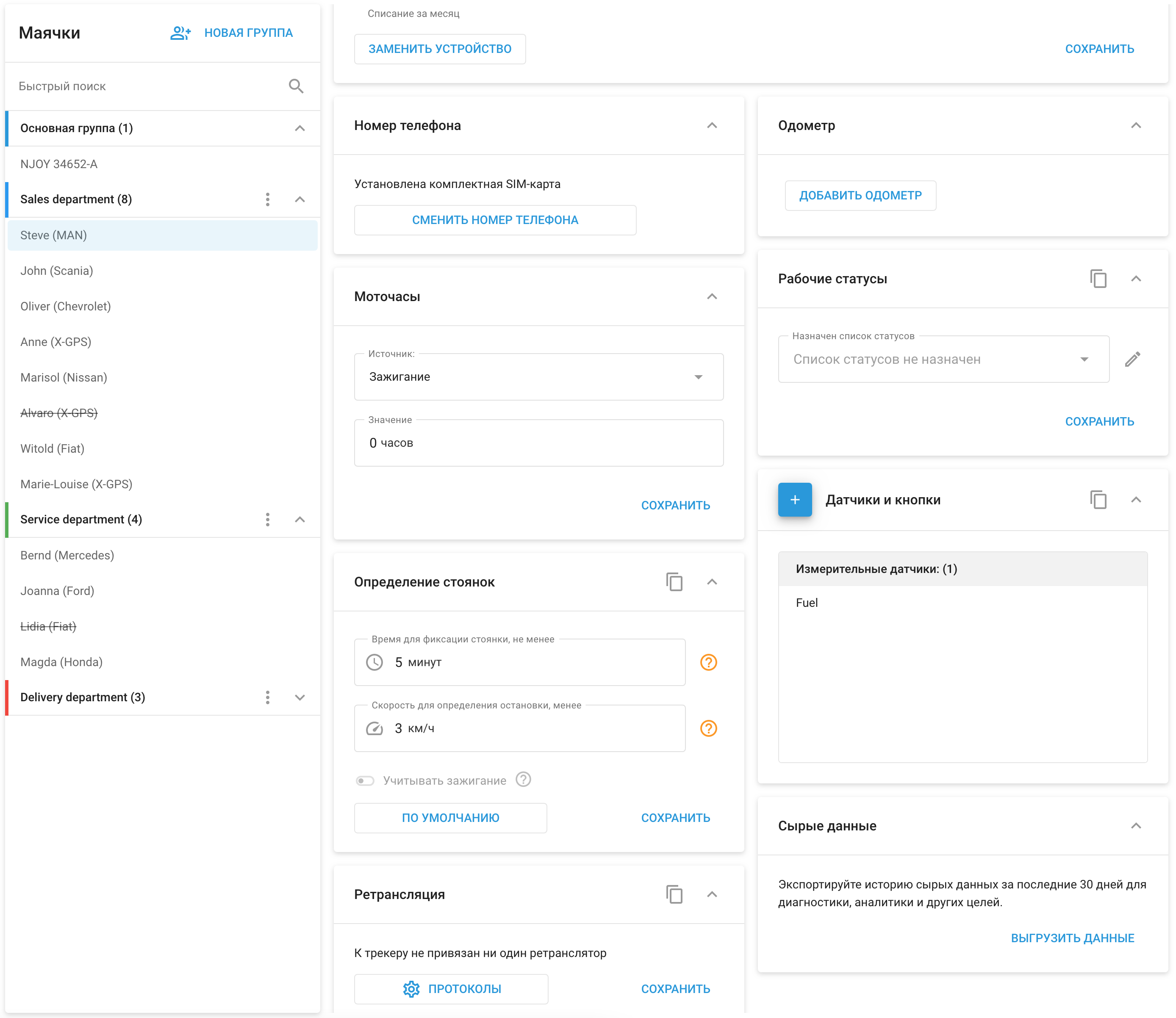
Task: Select tracker Anne (X-GPS)
Action: [163, 342]
